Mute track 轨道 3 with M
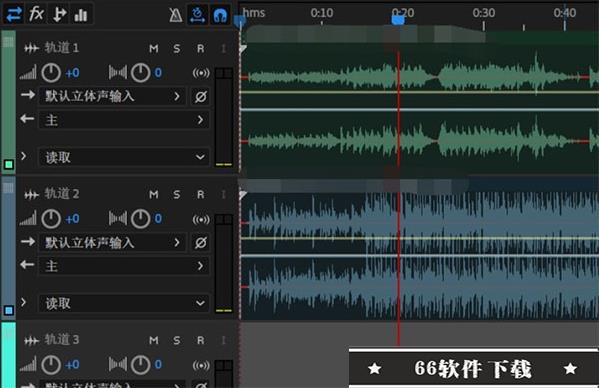599x388 pixels. (x=154, y=340)
